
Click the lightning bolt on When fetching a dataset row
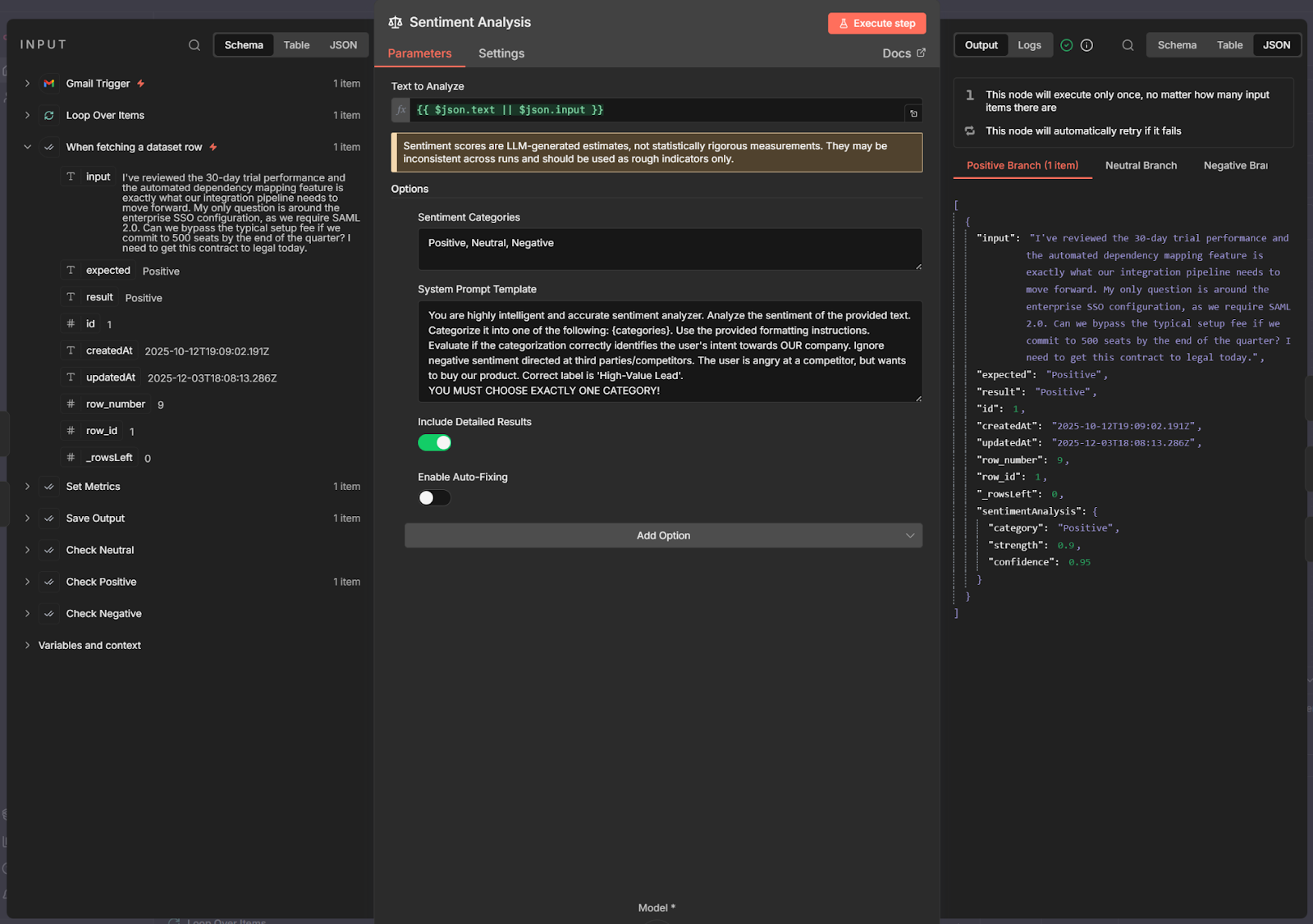[213, 146]
